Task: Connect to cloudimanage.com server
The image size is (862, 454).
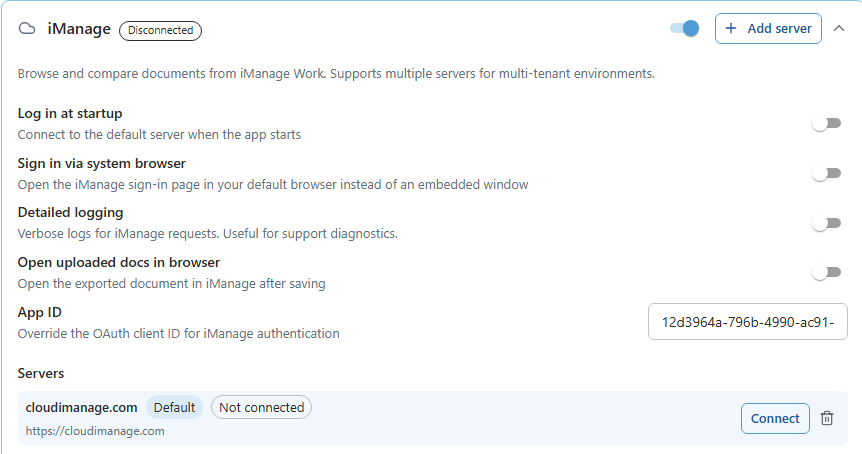Action: pyautogui.click(x=775, y=418)
